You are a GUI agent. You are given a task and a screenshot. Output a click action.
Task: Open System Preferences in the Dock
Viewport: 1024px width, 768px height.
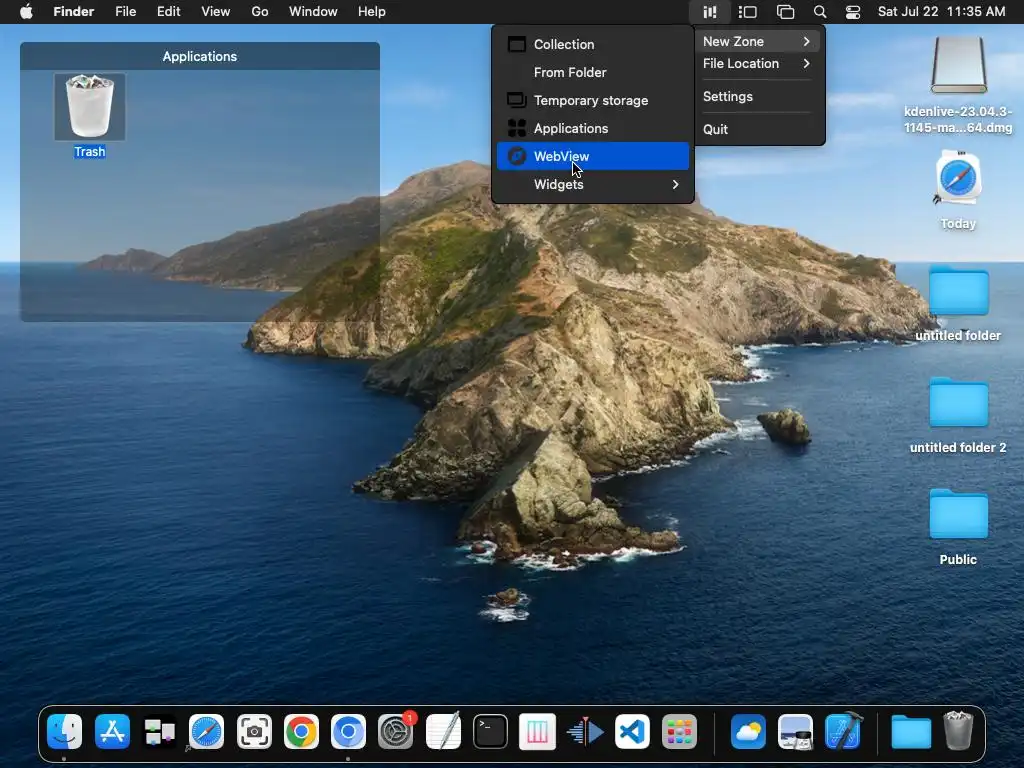tap(396, 733)
